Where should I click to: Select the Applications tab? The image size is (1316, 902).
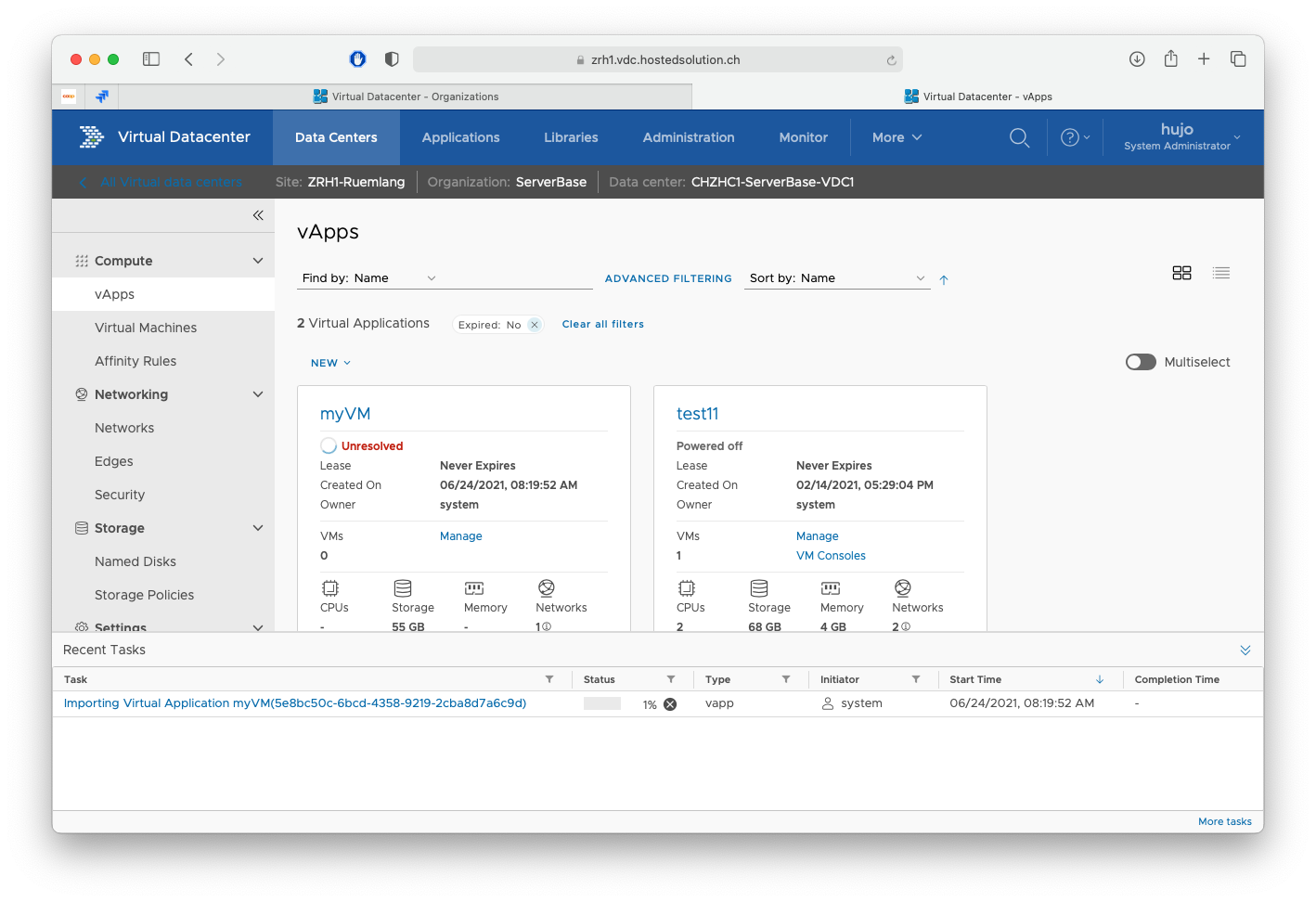point(460,137)
